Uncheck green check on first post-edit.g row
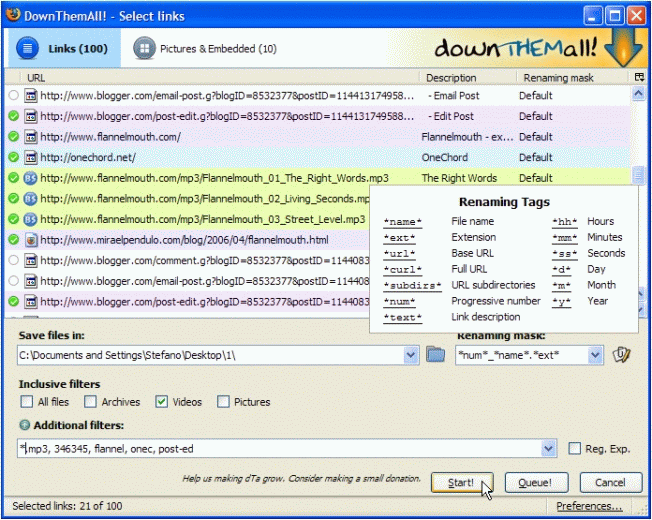The height and width of the screenshot is (520, 652). click(14, 116)
